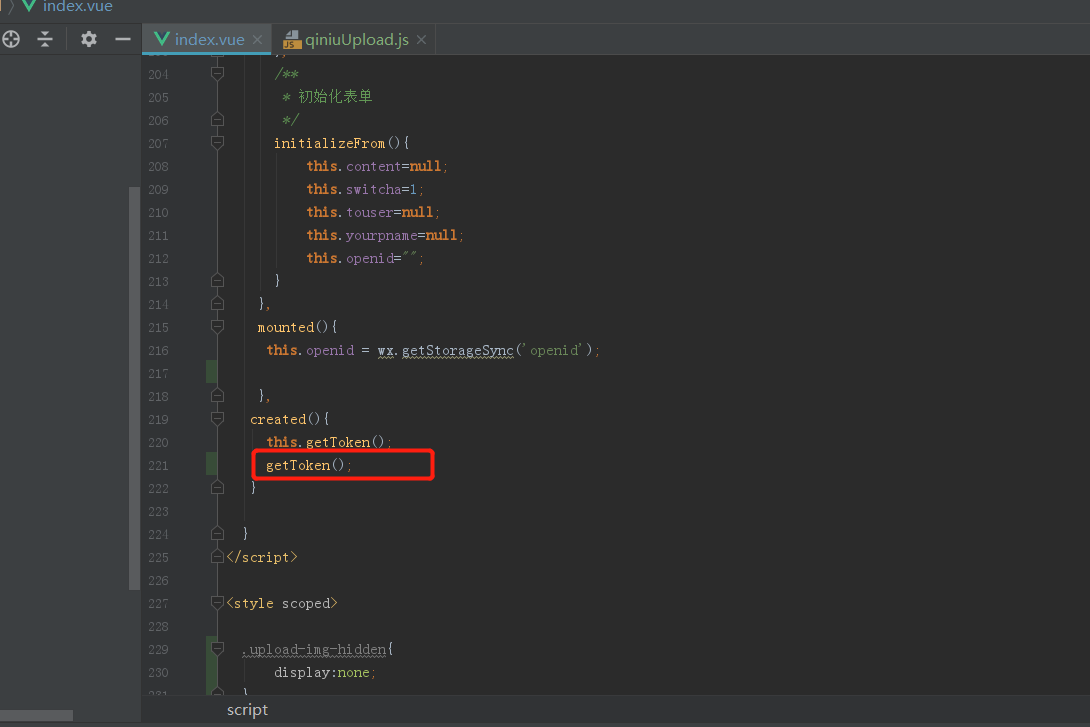Collapse the mounted function at line 215
1090x727 pixels.
pos(217,327)
